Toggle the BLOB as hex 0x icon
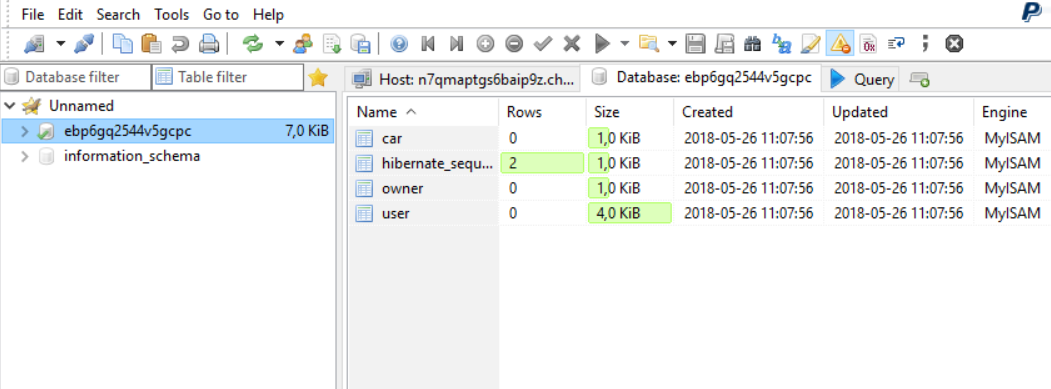Image resolution: width=1051 pixels, height=389 pixels. [869, 44]
